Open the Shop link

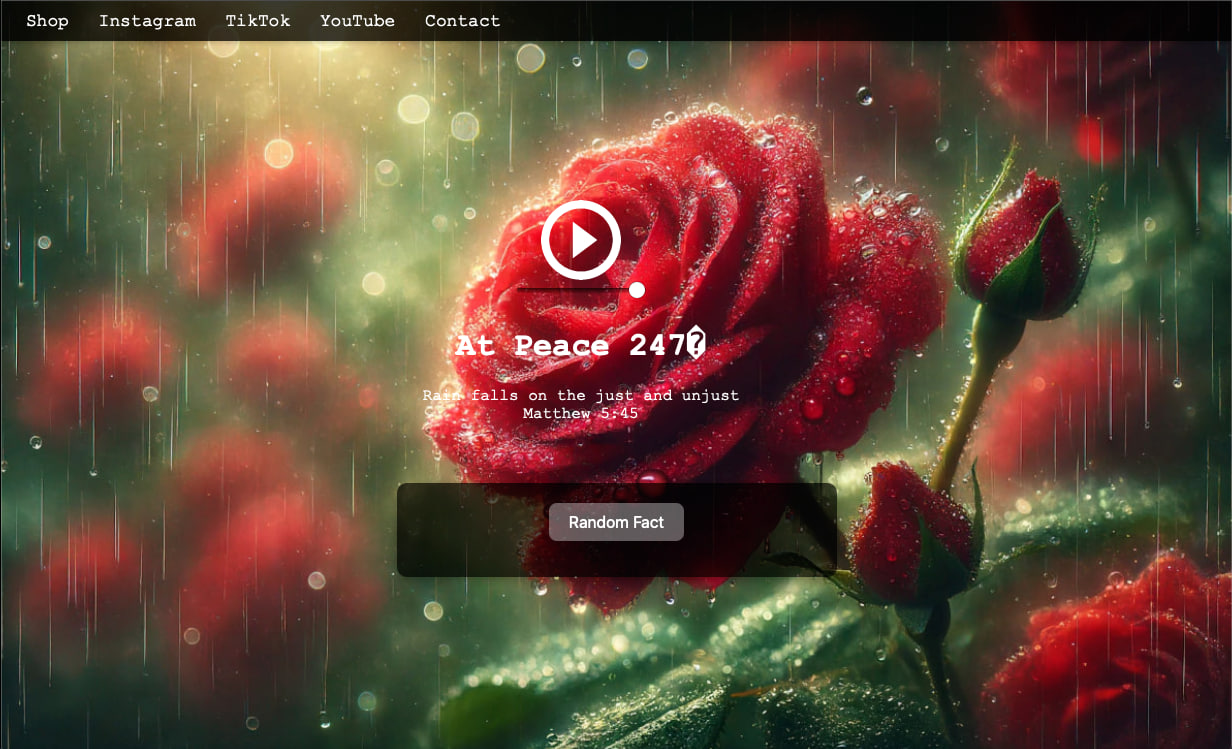point(47,21)
